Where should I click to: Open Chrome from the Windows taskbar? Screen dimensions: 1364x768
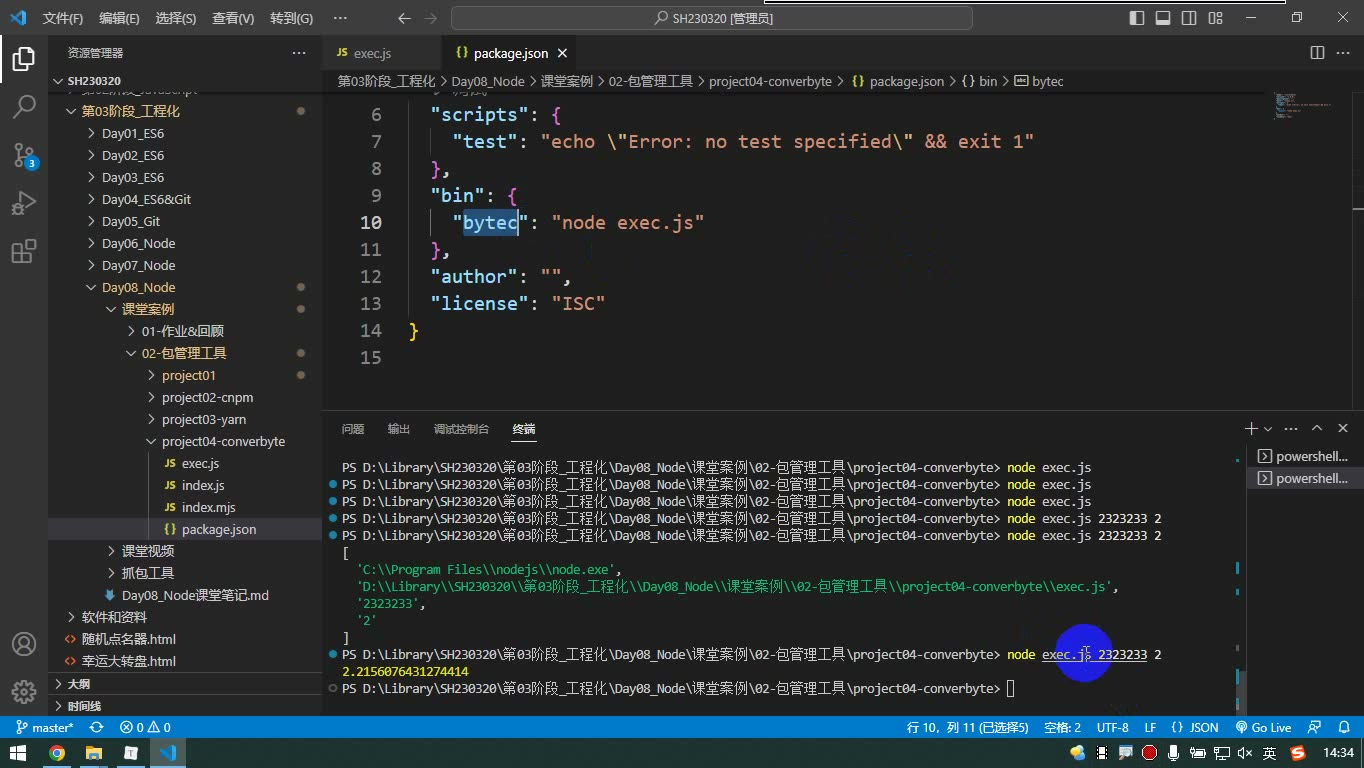(x=57, y=753)
